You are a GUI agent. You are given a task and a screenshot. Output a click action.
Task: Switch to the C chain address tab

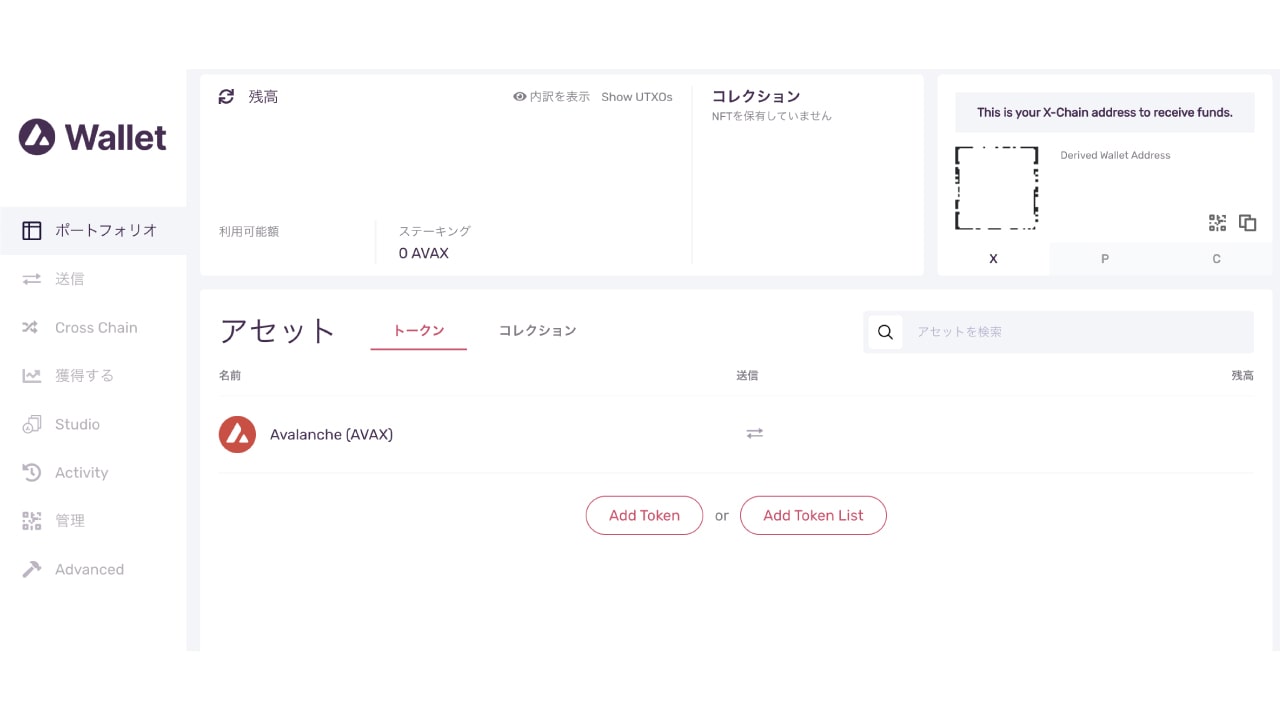[x=1217, y=259]
